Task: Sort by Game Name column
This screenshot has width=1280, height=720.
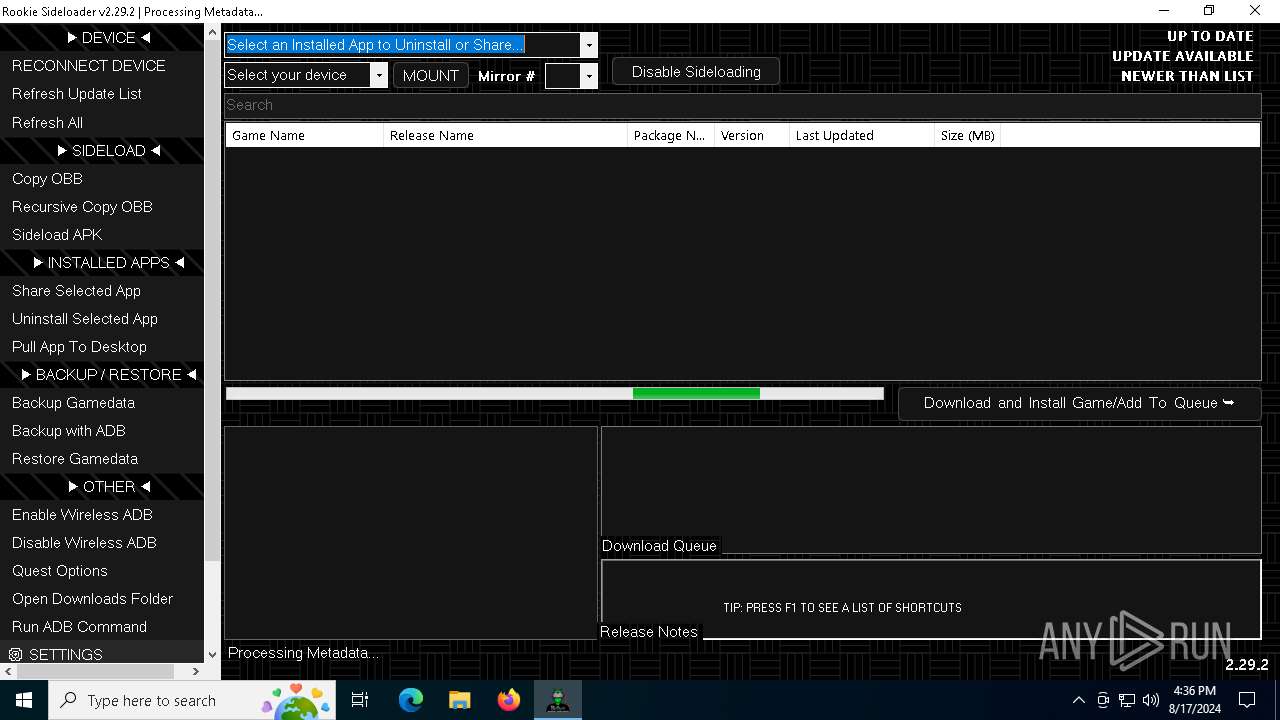Action: click(304, 135)
